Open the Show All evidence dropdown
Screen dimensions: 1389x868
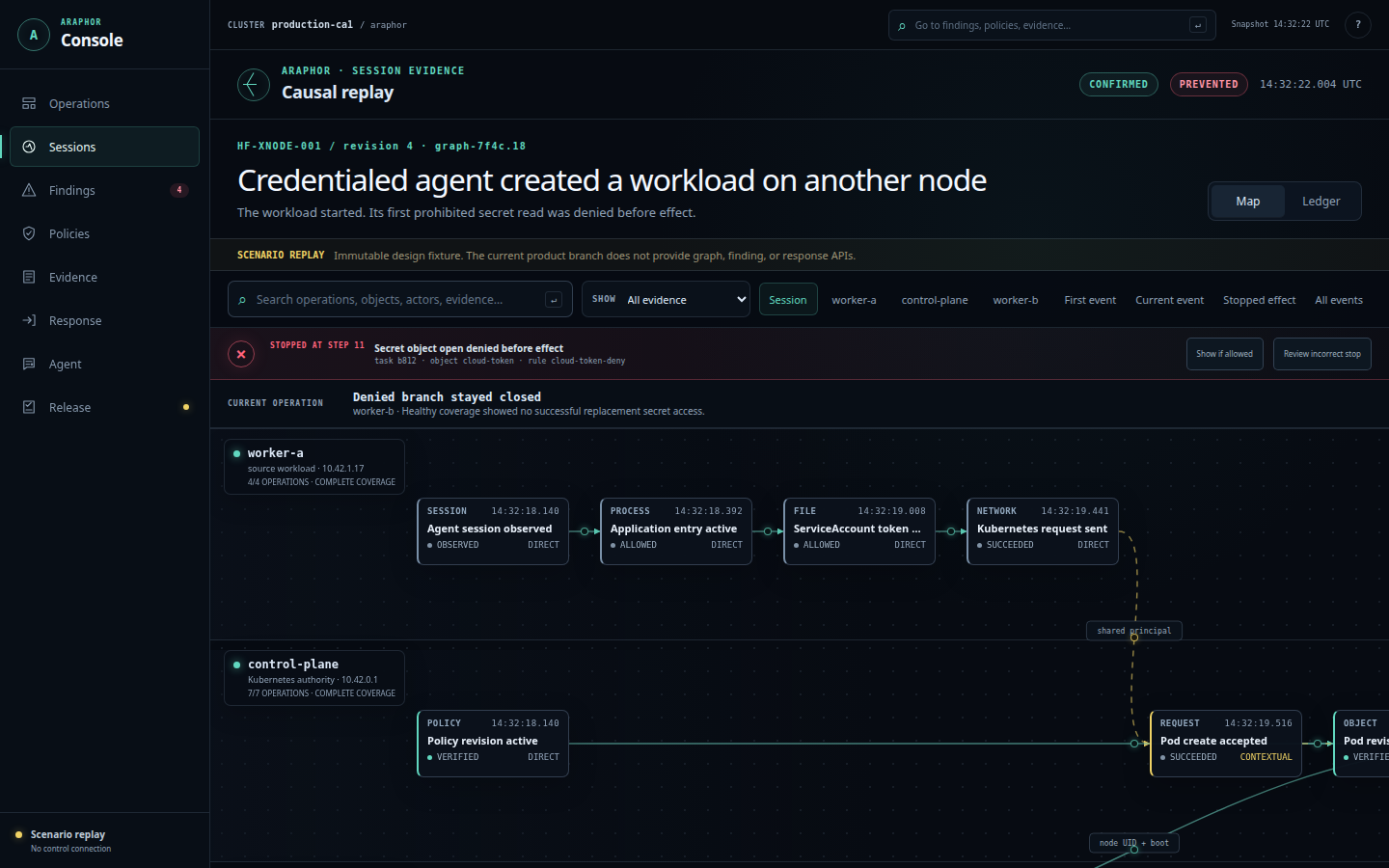tap(666, 300)
